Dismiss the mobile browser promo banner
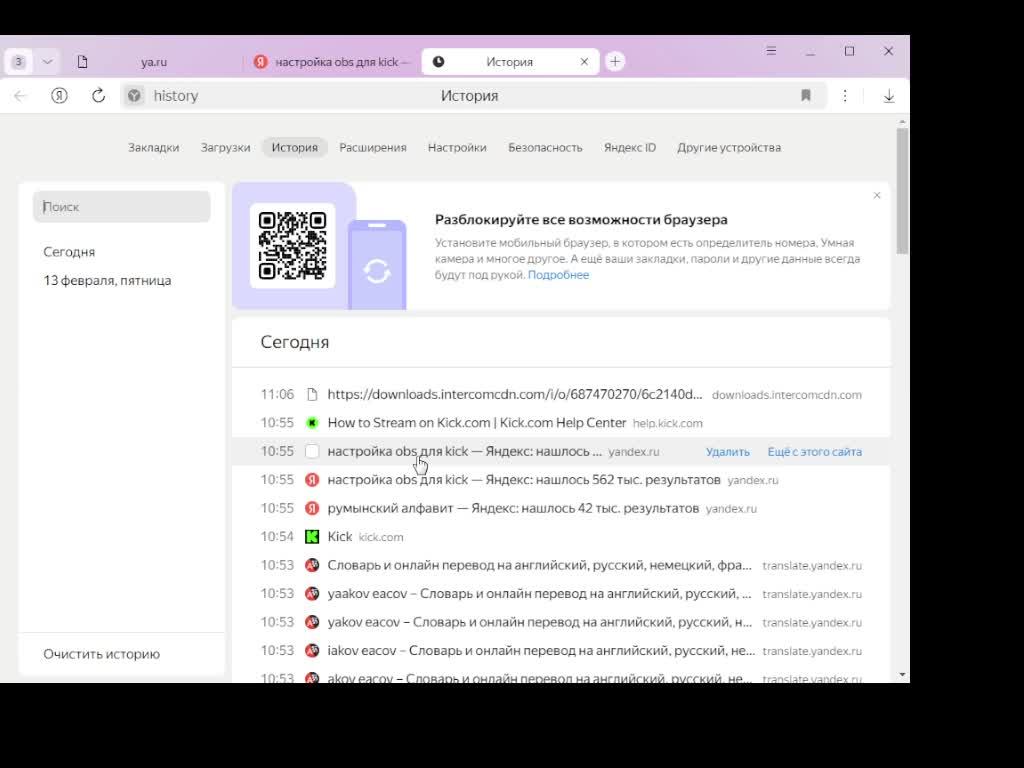Viewport: 1024px width, 768px height. pos(877,196)
